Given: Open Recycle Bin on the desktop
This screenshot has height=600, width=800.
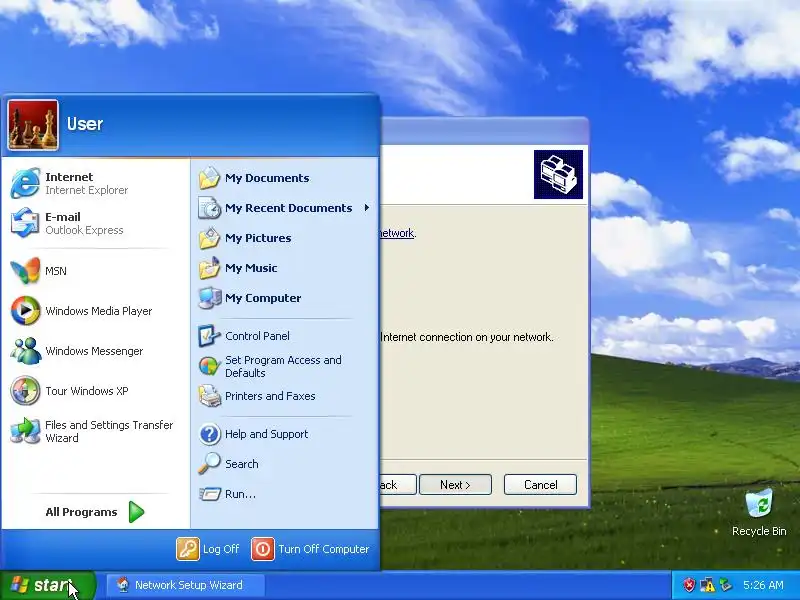Looking at the screenshot, I should [x=759, y=512].
